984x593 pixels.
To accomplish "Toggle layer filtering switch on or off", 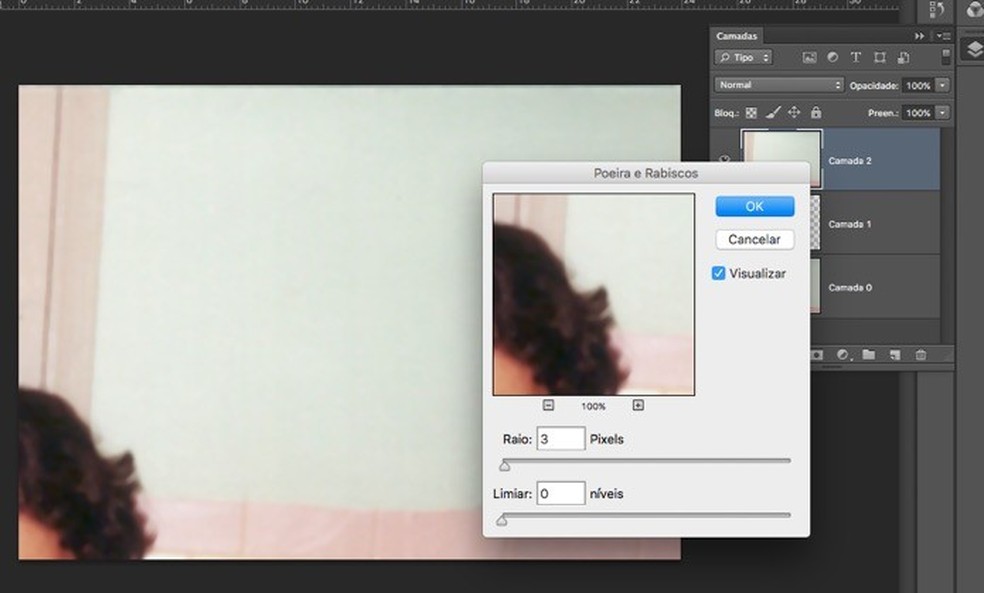I will click(x=946, y=57).
